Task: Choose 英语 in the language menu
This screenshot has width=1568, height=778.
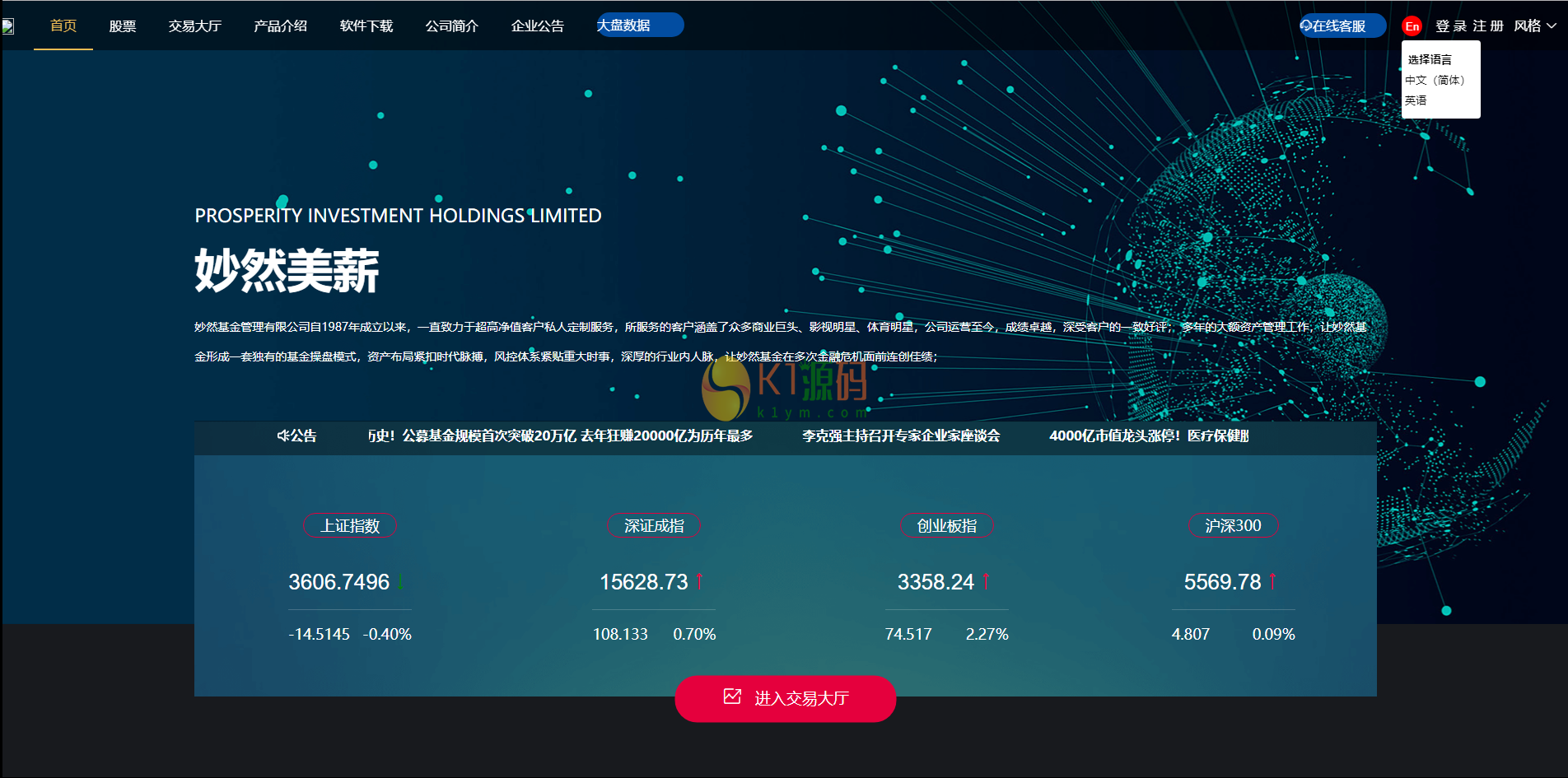Action: pyautogui.click(x=1416, y=100)
